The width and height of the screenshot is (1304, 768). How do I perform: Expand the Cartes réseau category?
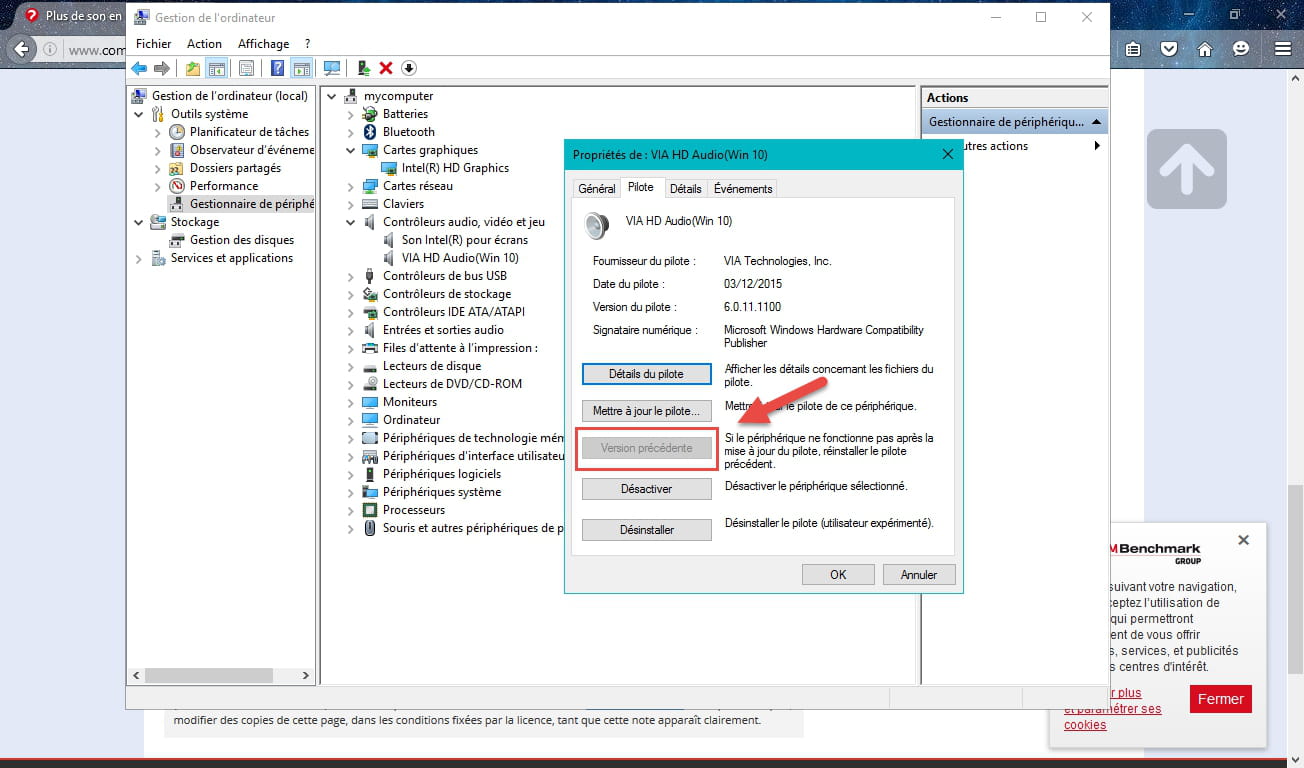(x=350, y=186)
